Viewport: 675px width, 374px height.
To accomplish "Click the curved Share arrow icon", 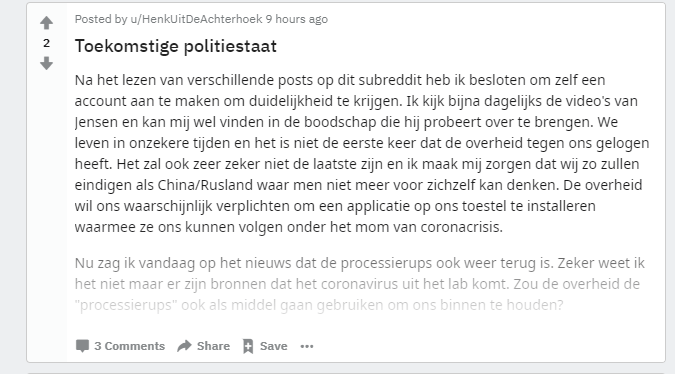I will pyautogui.click(x=184, y=346).
